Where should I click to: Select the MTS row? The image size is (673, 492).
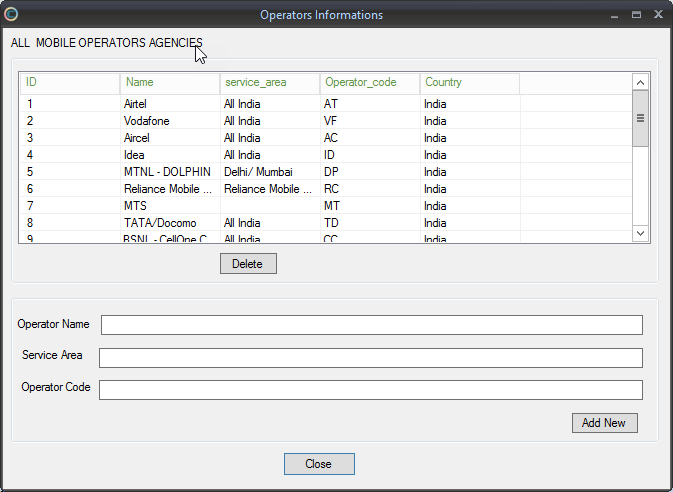326,206
